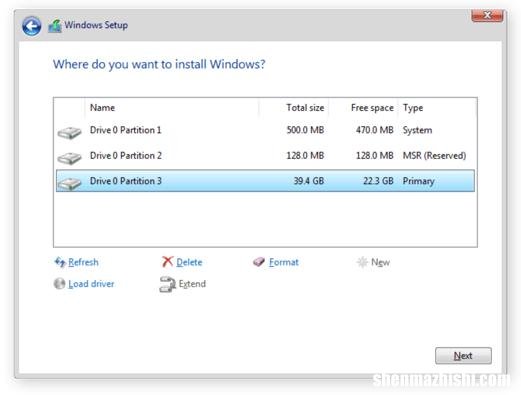Click the drive icon for Partition 2
Viewport: 521px width, 395px height.
69,158
